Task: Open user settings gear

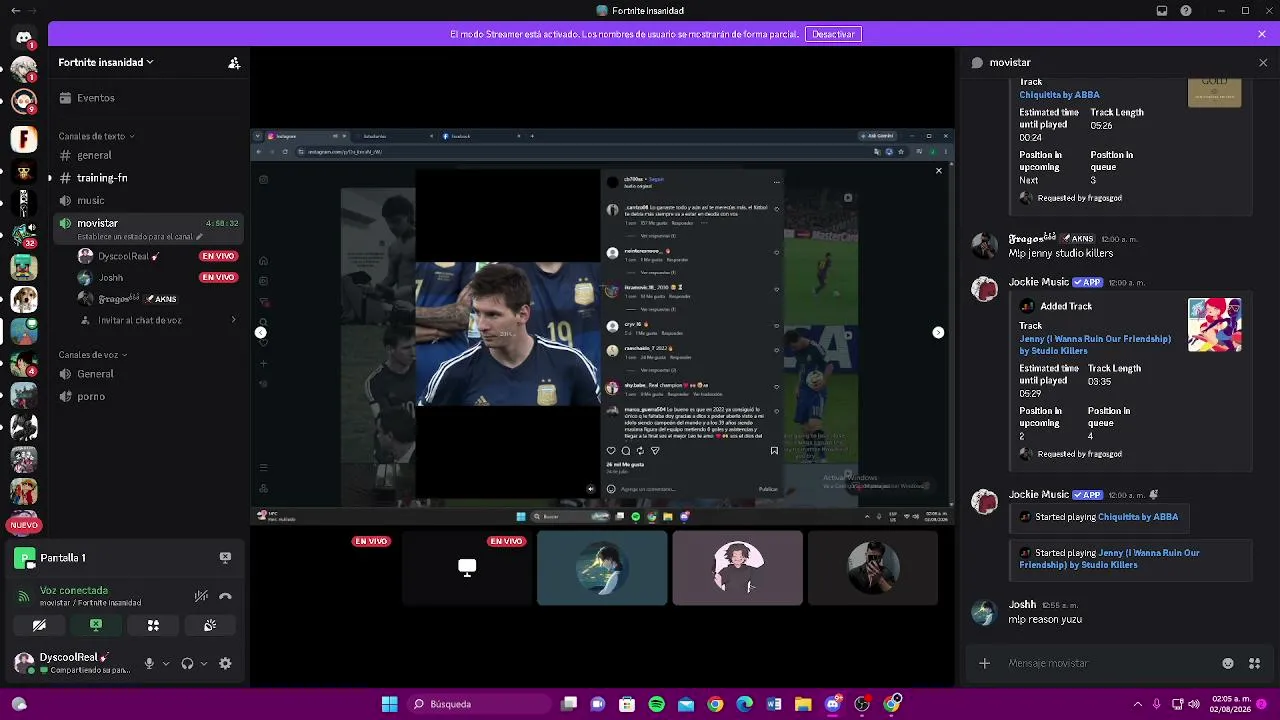Action: point(225,663)
